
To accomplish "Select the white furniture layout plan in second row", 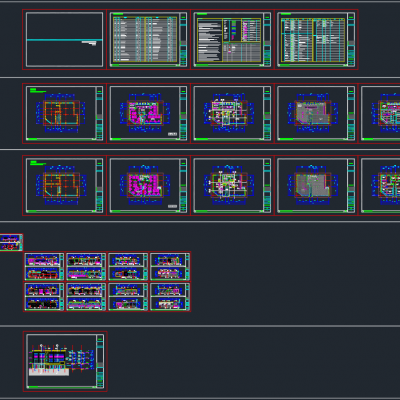I will coord(232,114).
